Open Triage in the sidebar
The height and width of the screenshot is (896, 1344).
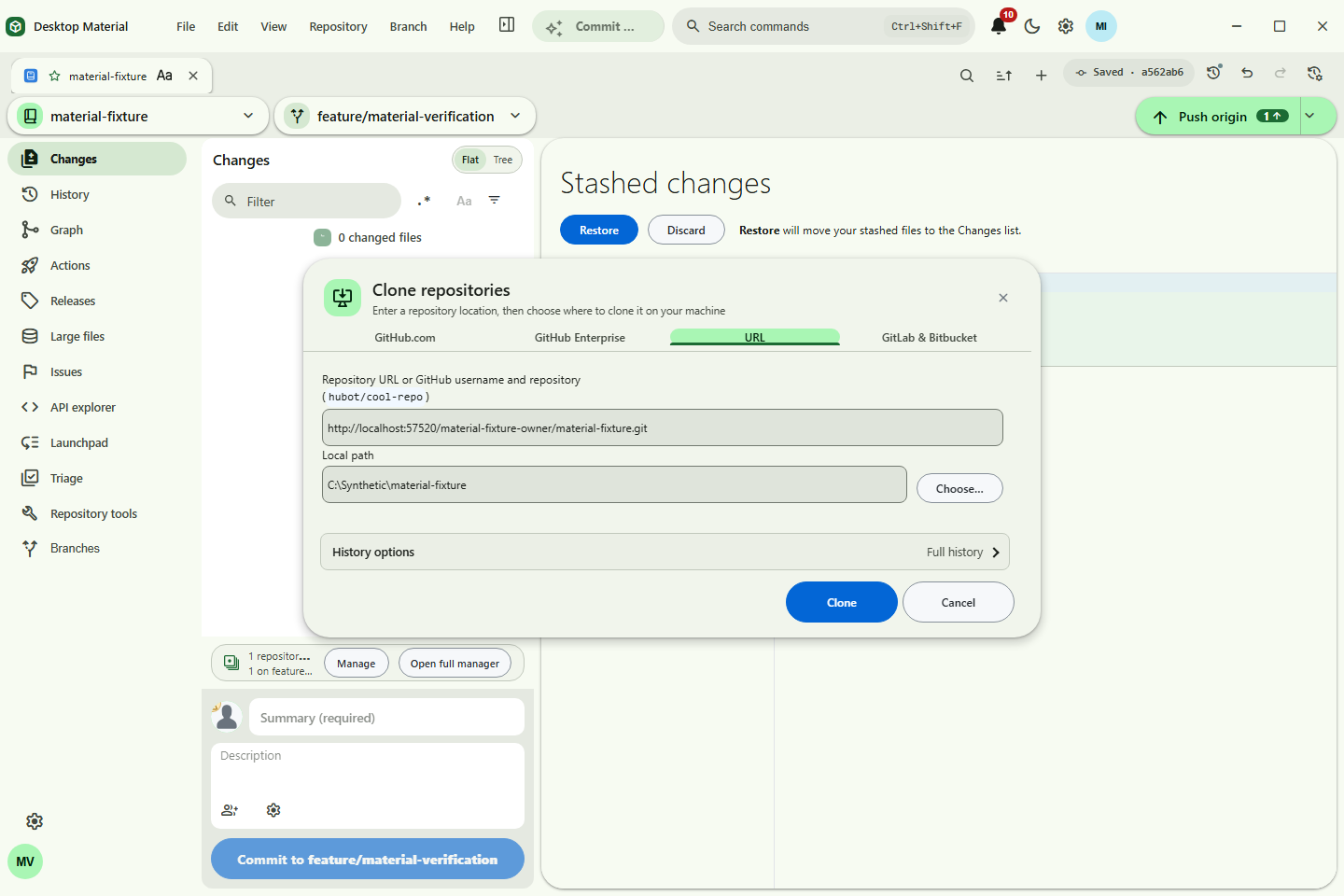tap(97, 478)
